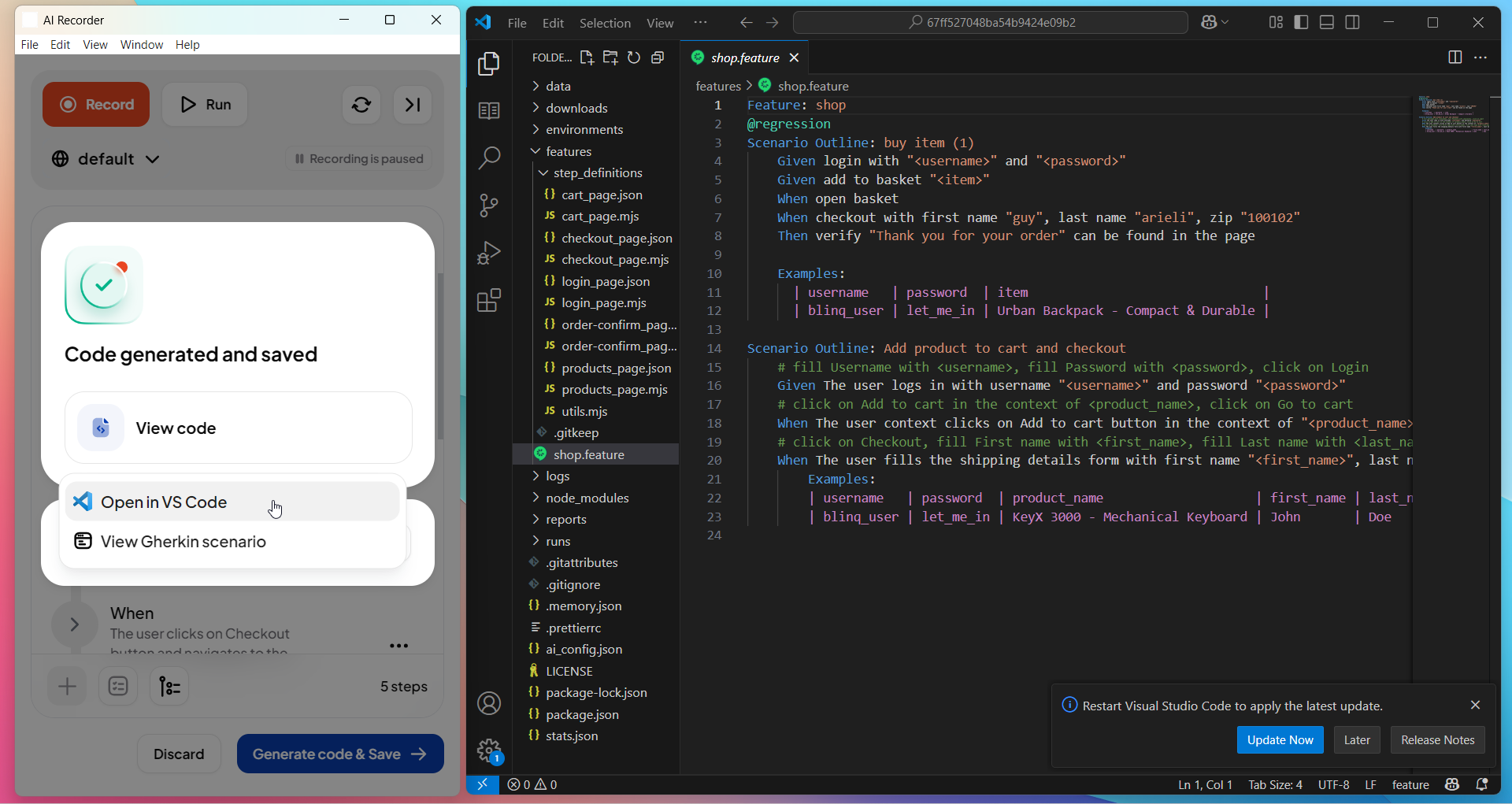Collapse the step_definitions folder
This screenshot has width=1512, height=804.
pos(543,172)
